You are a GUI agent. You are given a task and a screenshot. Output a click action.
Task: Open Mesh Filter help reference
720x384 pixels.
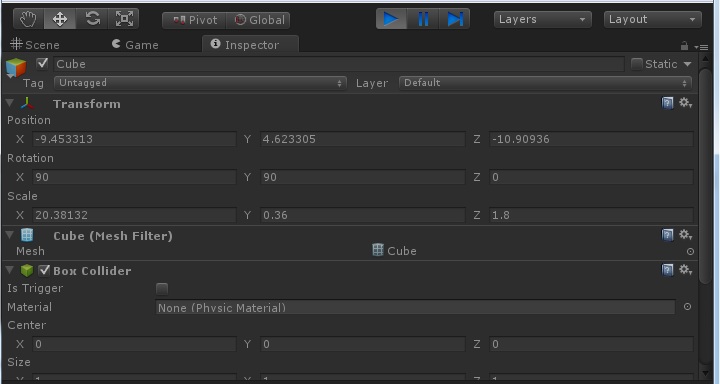click(667, 235)
